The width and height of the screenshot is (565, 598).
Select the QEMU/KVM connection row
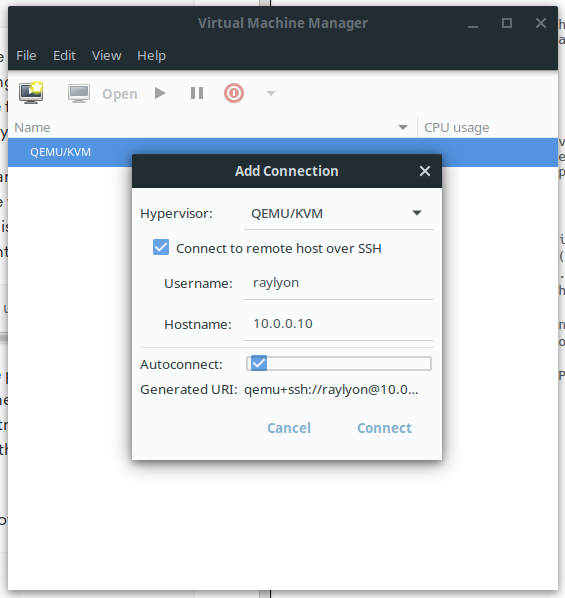click(282, 152)
